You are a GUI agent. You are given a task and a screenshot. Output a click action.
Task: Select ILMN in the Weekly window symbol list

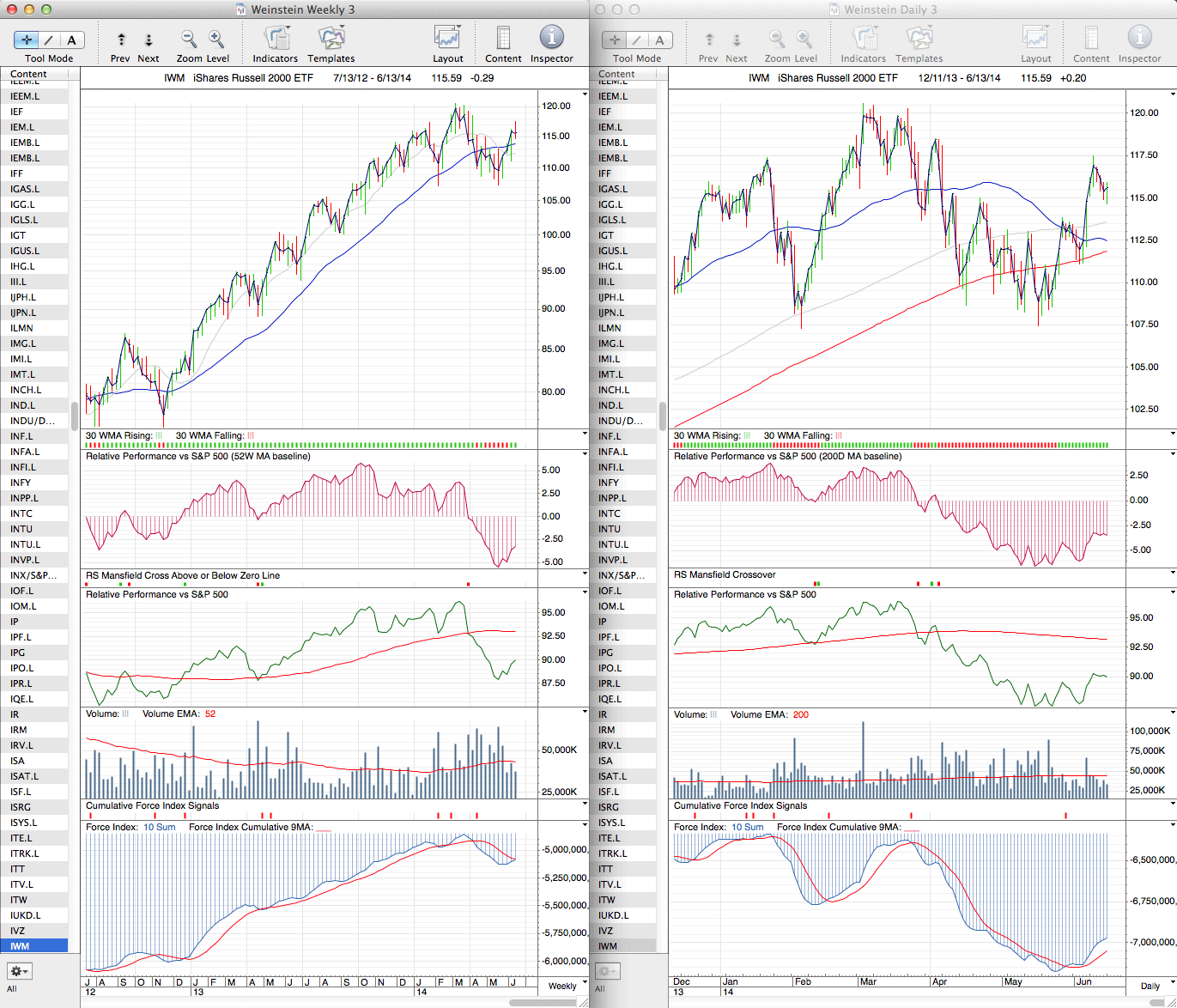pos(21,328)
